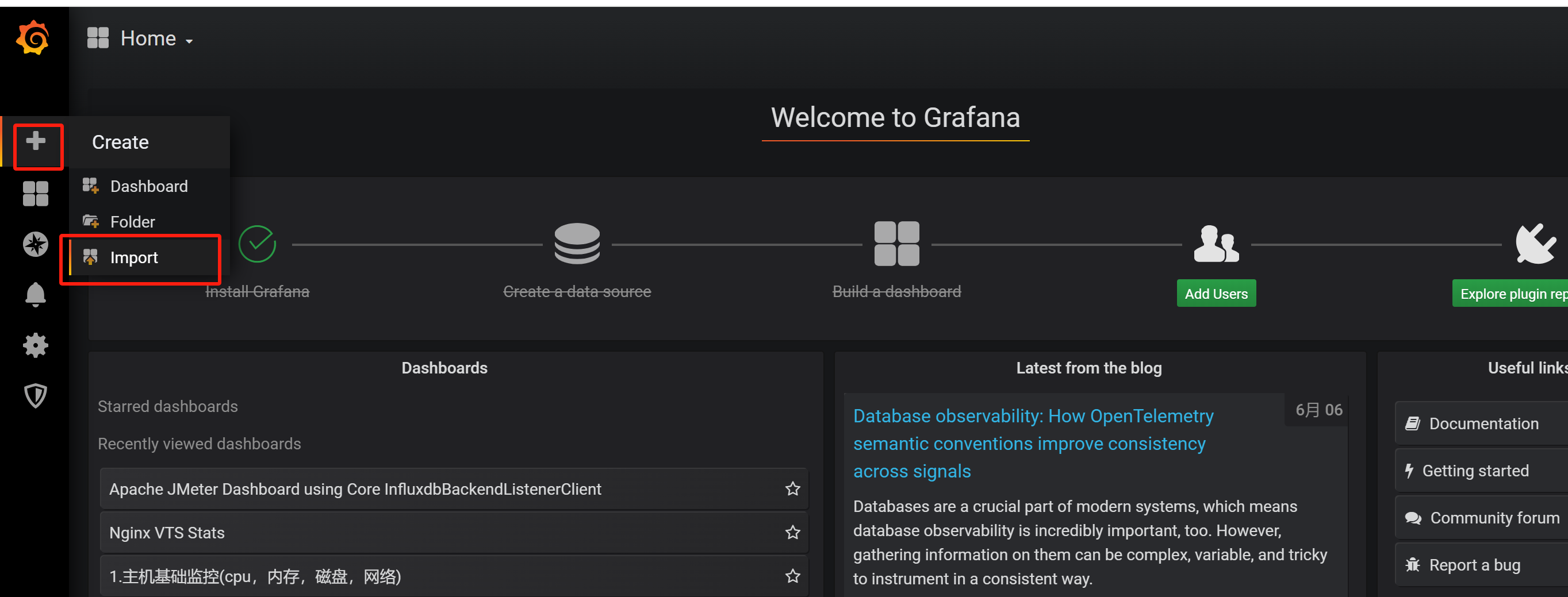Click the Welcome to Grafana heading
This screenshot has width=1568, height=597.
[x=895, y=117]
